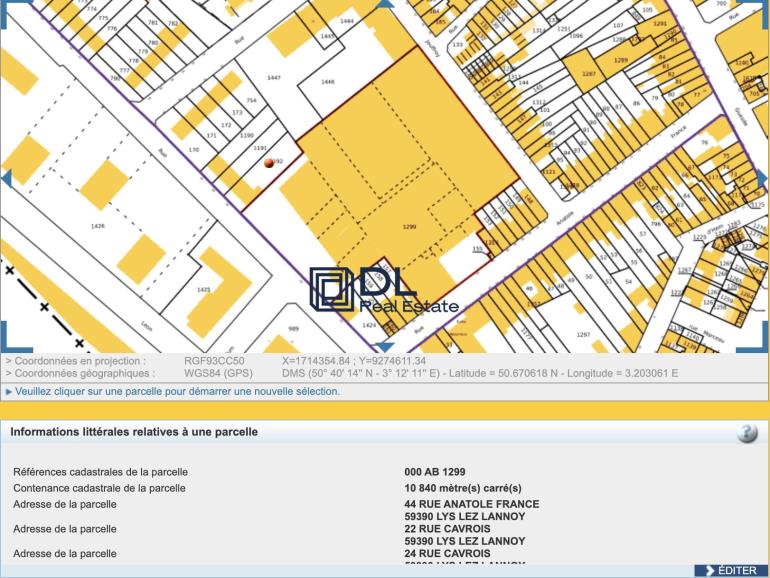Select the highlighted parcel 1299 on the map

point(409,226)
